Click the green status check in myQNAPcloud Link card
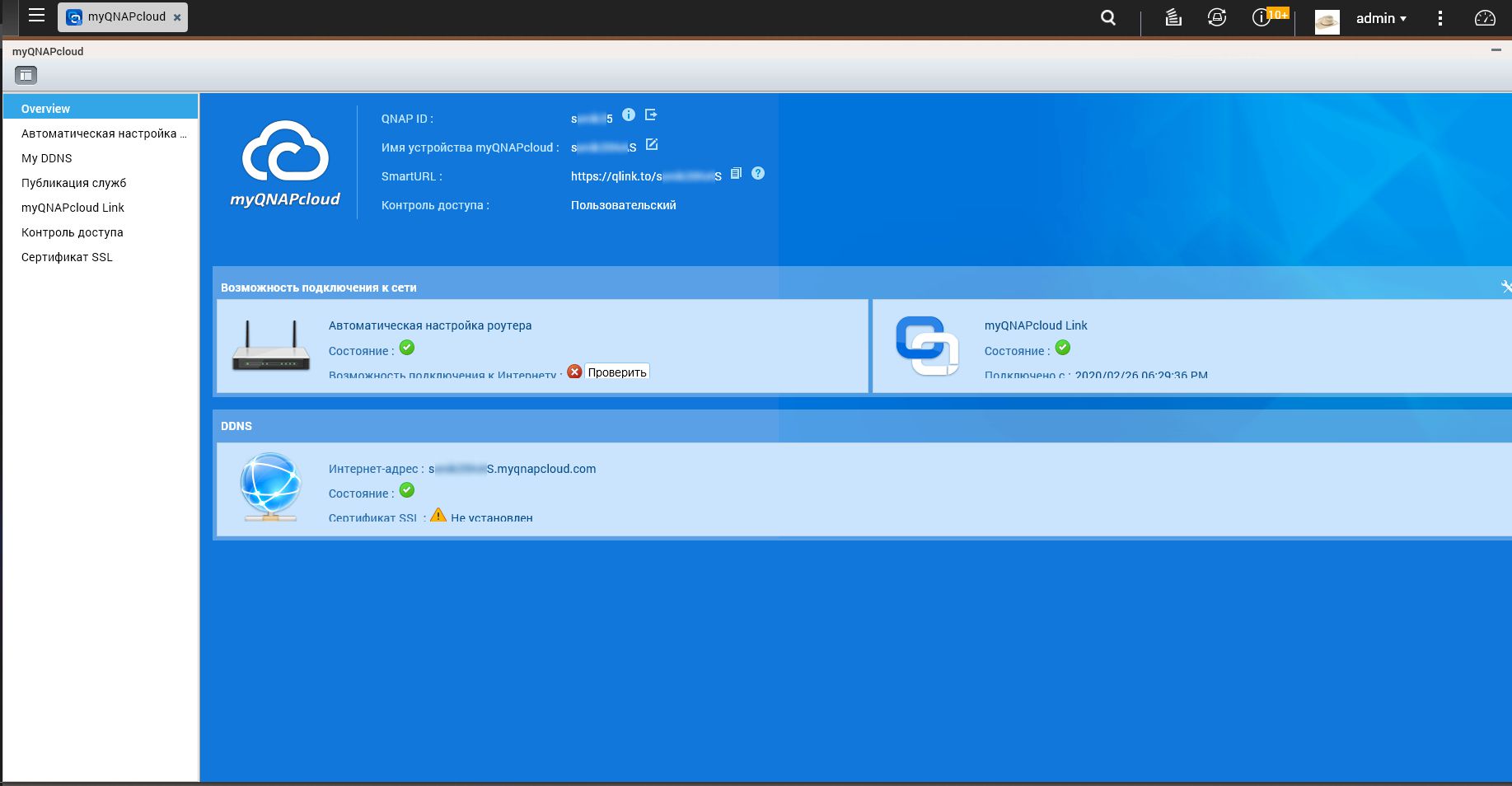The height and width of the screenshot is (786, 1512). tap(1063, 348)
